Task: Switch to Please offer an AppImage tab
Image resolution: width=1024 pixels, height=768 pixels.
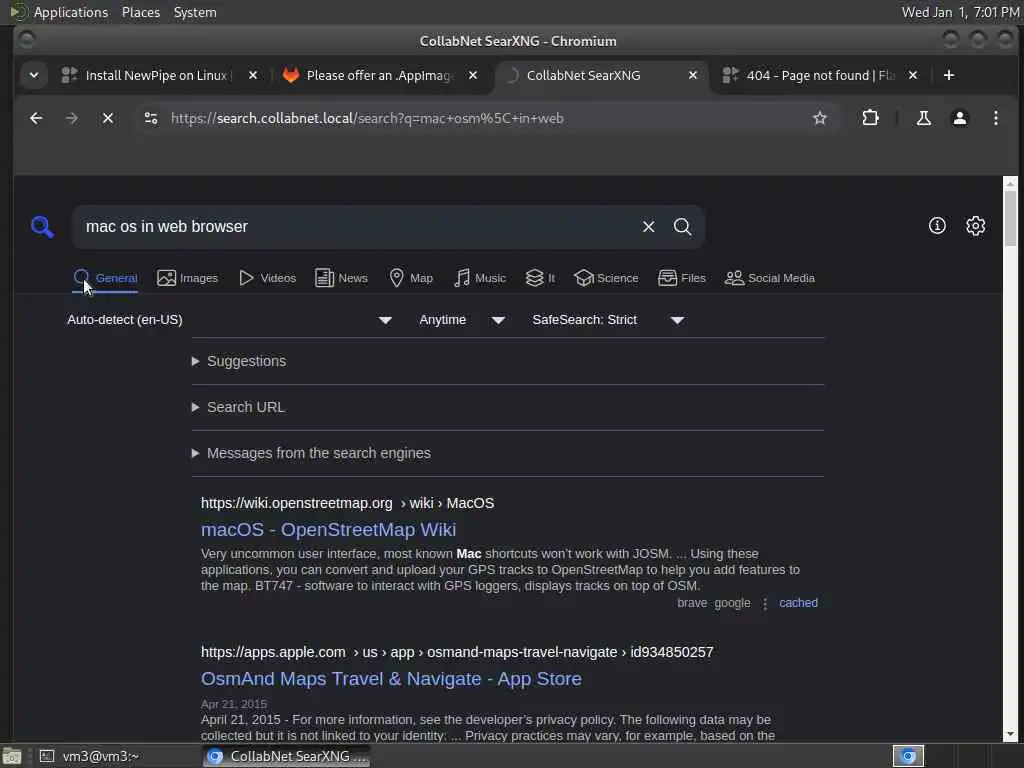Action: click(x=381, y=75)
